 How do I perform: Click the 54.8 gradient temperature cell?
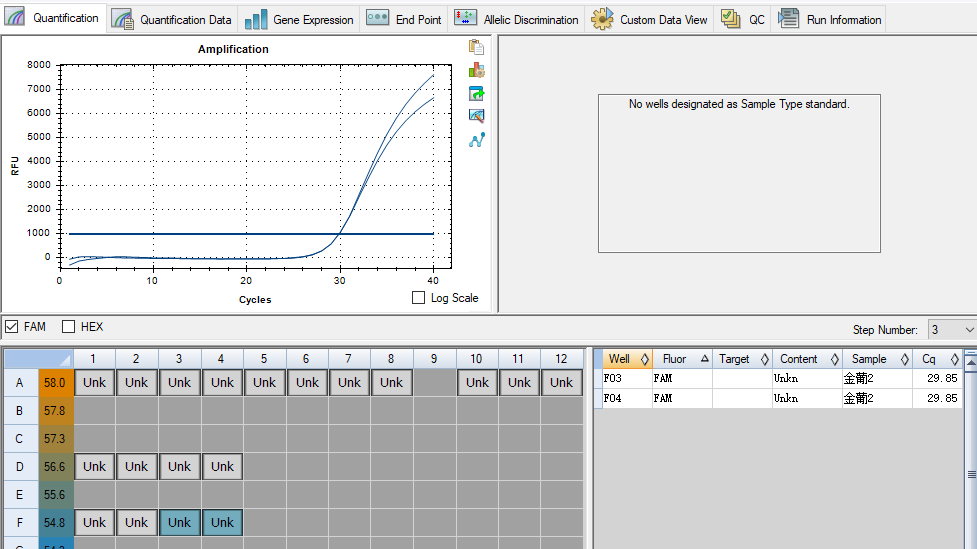click(56, 523)
